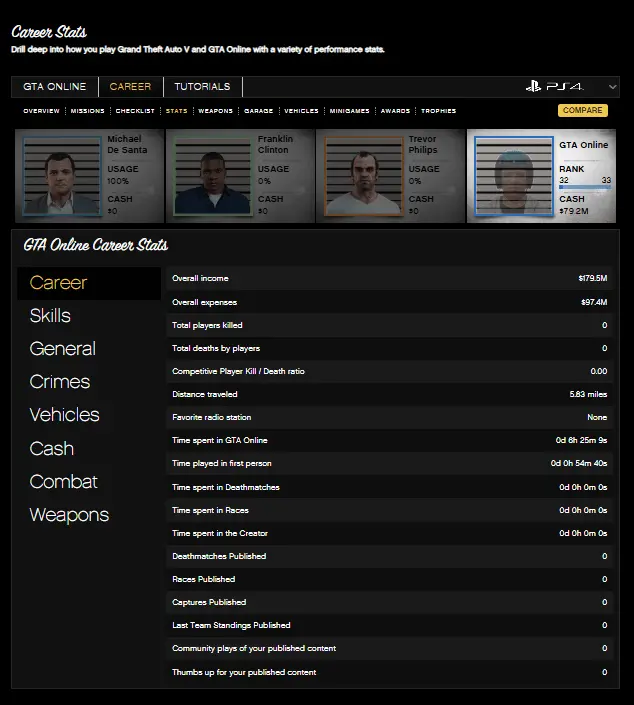634x705 pixels.
Task: Switch to the CAREER tab
Action: 130,87
